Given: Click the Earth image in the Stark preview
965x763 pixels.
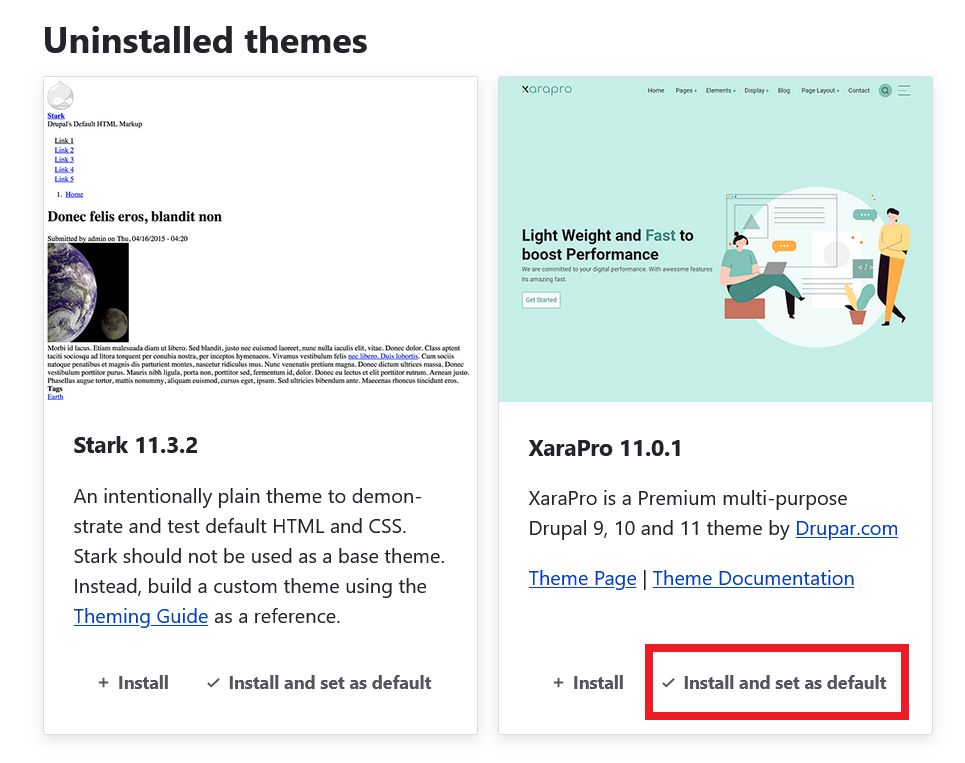Looking at the screenshot, I should (x=88, y=293).
